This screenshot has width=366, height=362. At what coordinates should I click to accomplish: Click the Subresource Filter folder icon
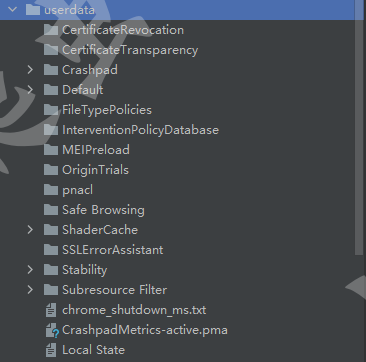[51, 290]
